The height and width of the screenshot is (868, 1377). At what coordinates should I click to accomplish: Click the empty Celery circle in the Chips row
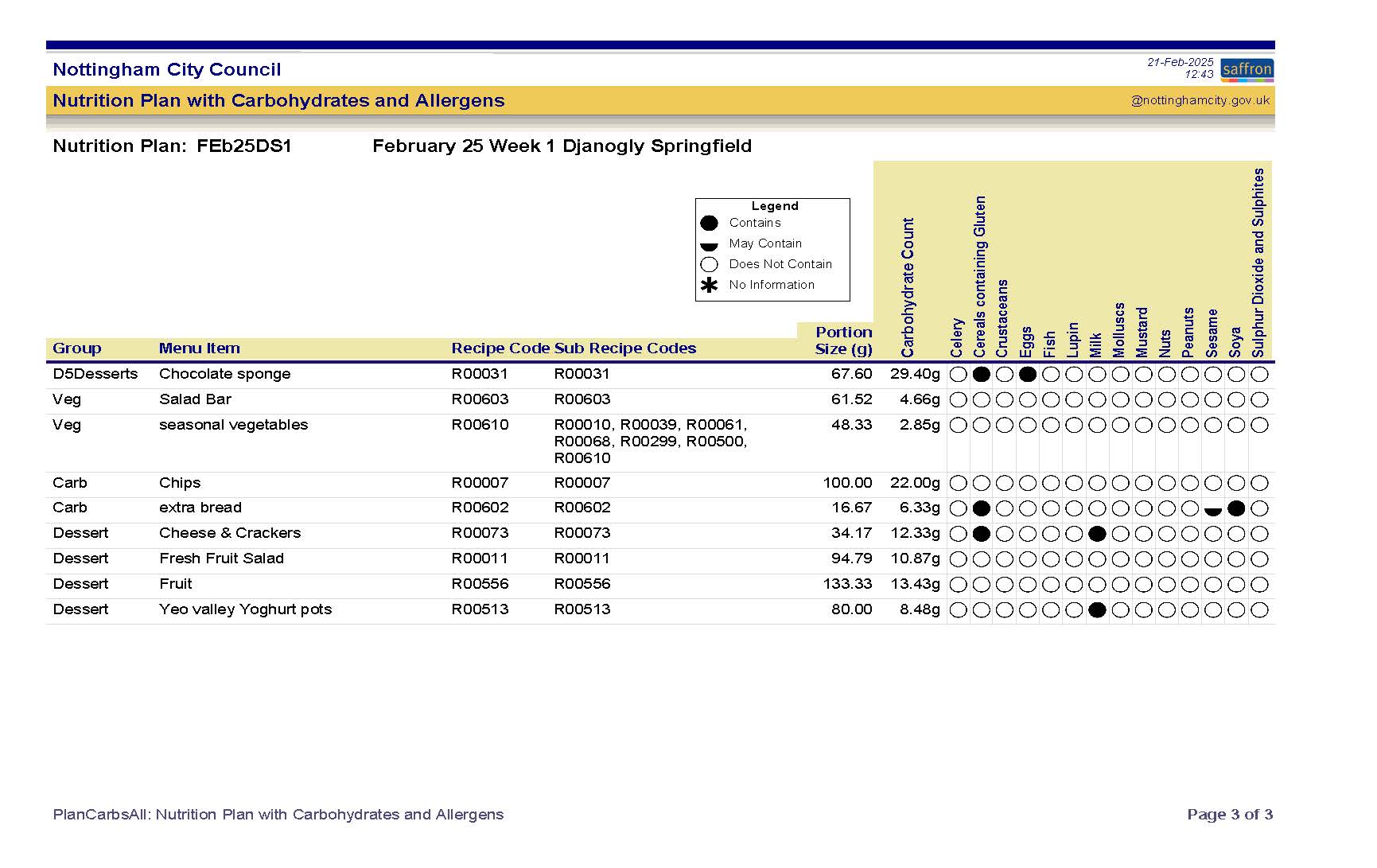tap(959, 483)
